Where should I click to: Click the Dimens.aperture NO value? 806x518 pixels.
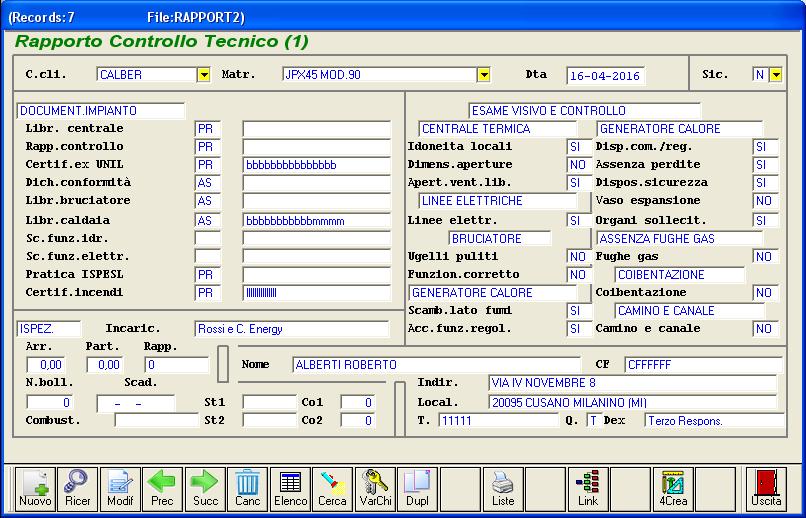tap(579, 164)
